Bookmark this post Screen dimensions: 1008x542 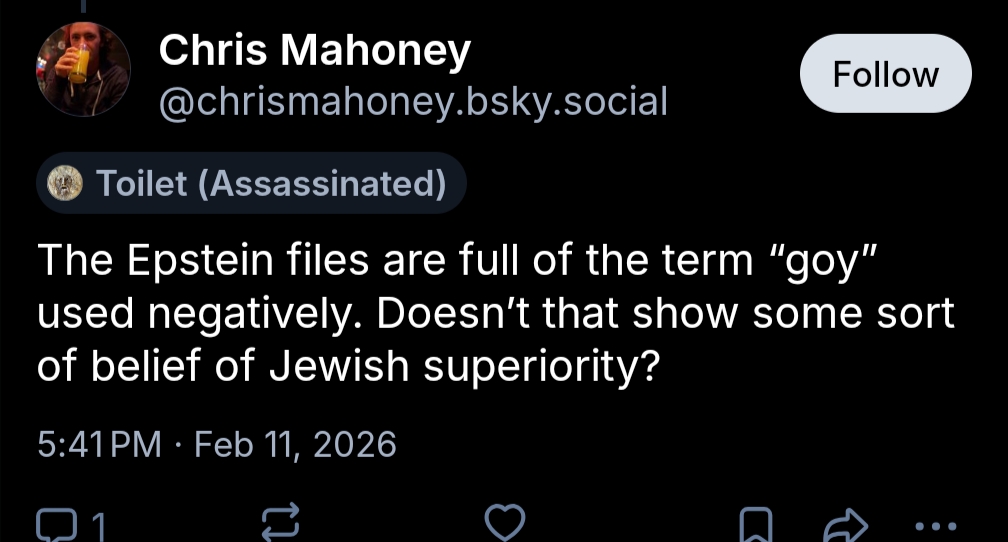point(758,524)
